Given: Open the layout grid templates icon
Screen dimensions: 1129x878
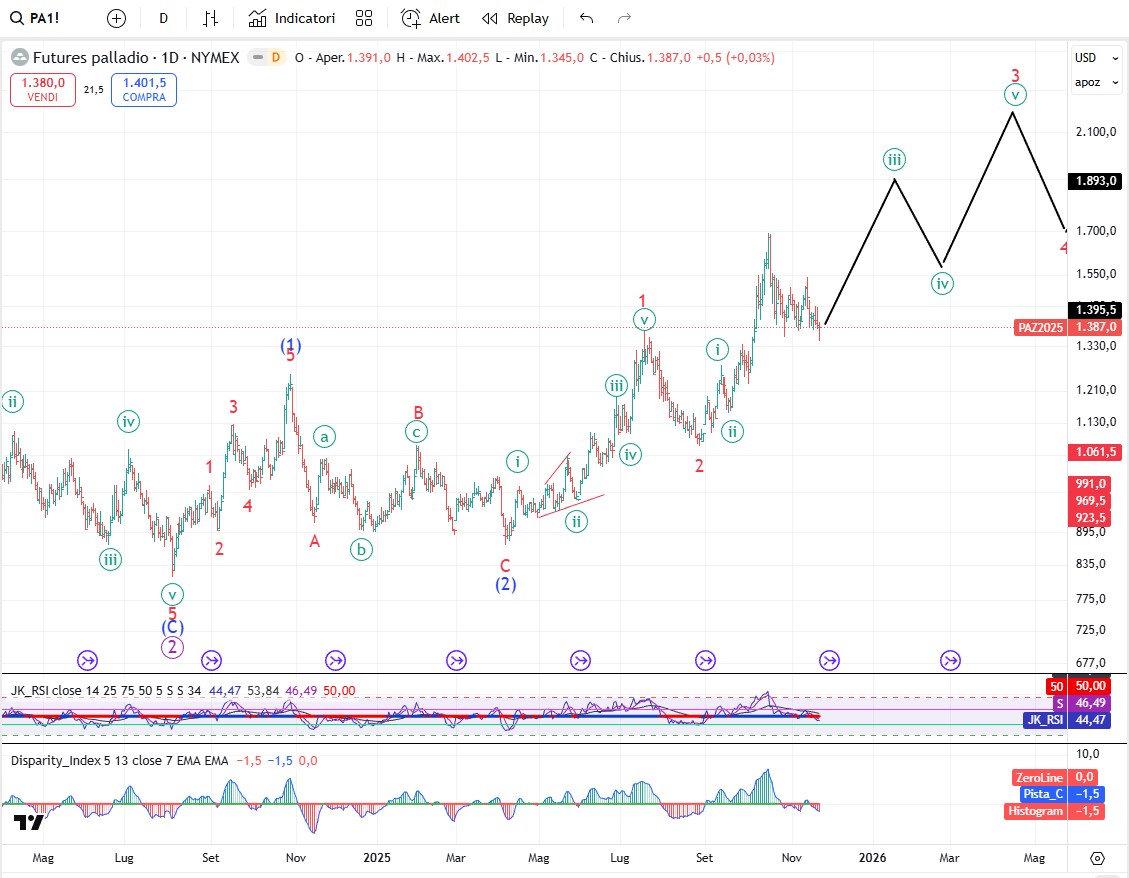Looking at the screenshot, I should pos(364,18).
